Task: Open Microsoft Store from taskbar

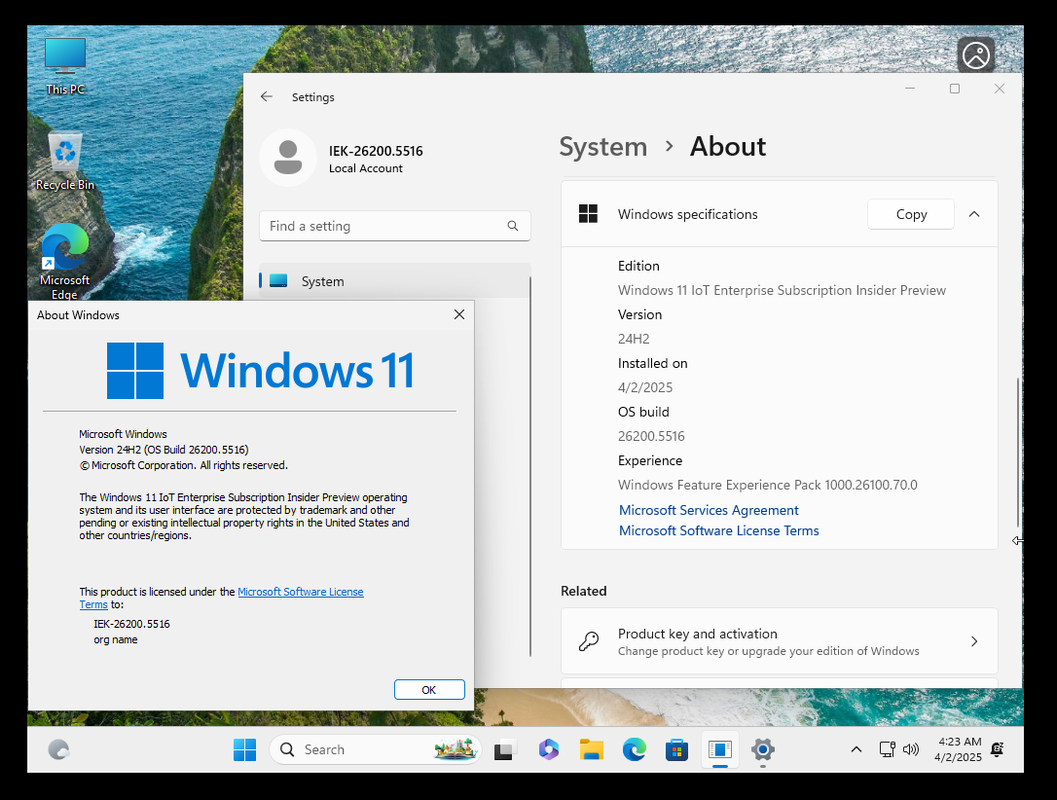Action: [x=676, y=749]
